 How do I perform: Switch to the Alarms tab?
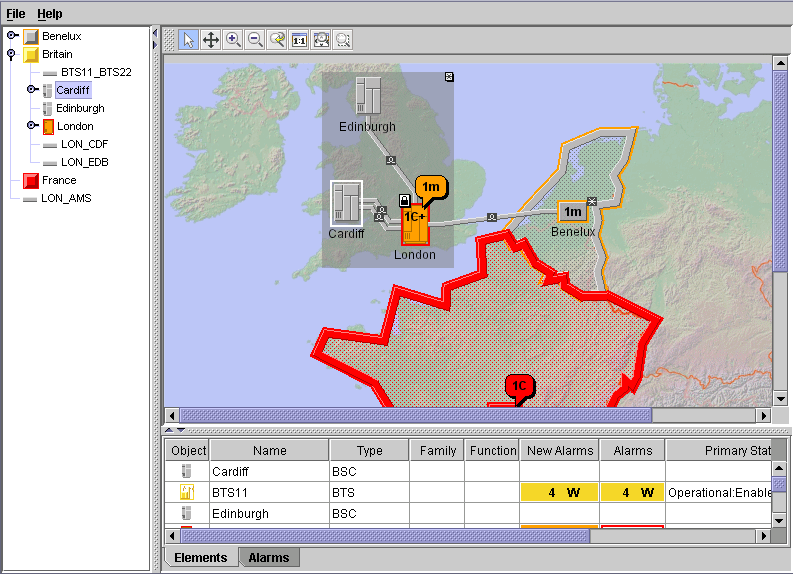pyautogui.click(x=268, y=558)
